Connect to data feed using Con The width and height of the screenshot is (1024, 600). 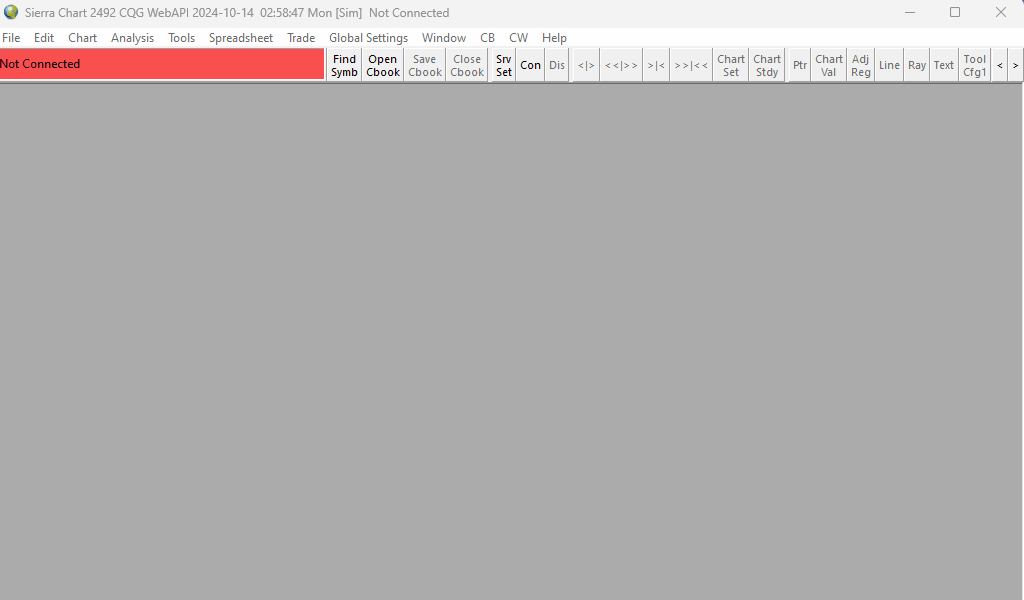(530, 65)
